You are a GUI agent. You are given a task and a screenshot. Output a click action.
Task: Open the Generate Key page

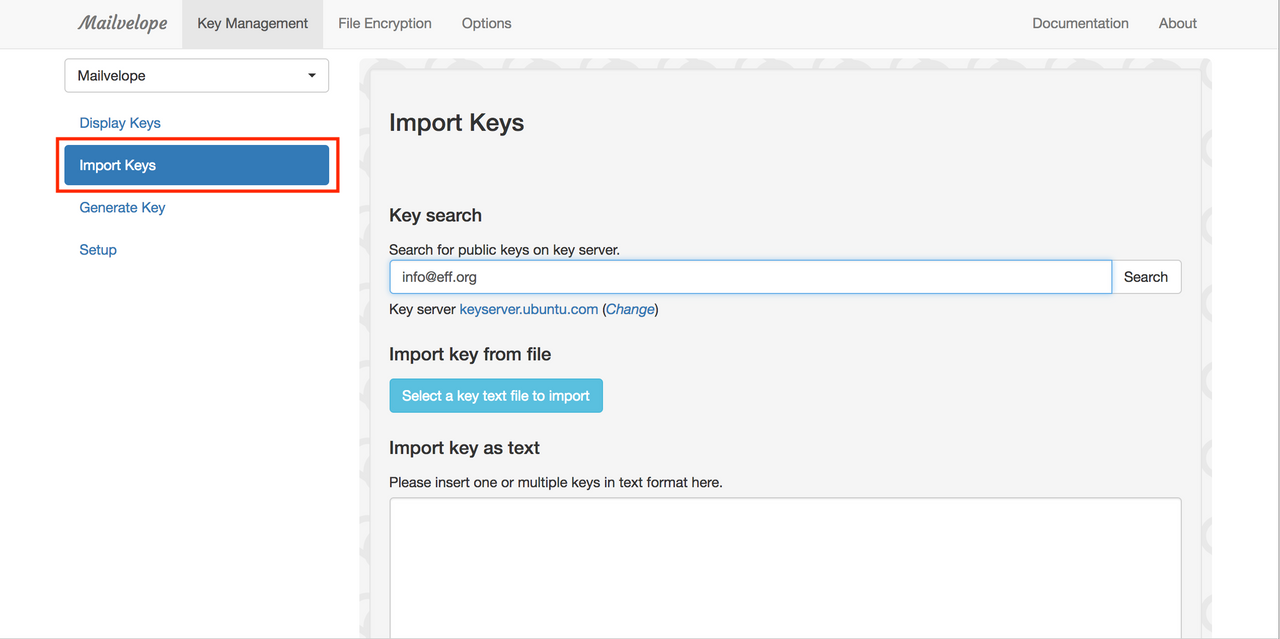pos(122,207)
